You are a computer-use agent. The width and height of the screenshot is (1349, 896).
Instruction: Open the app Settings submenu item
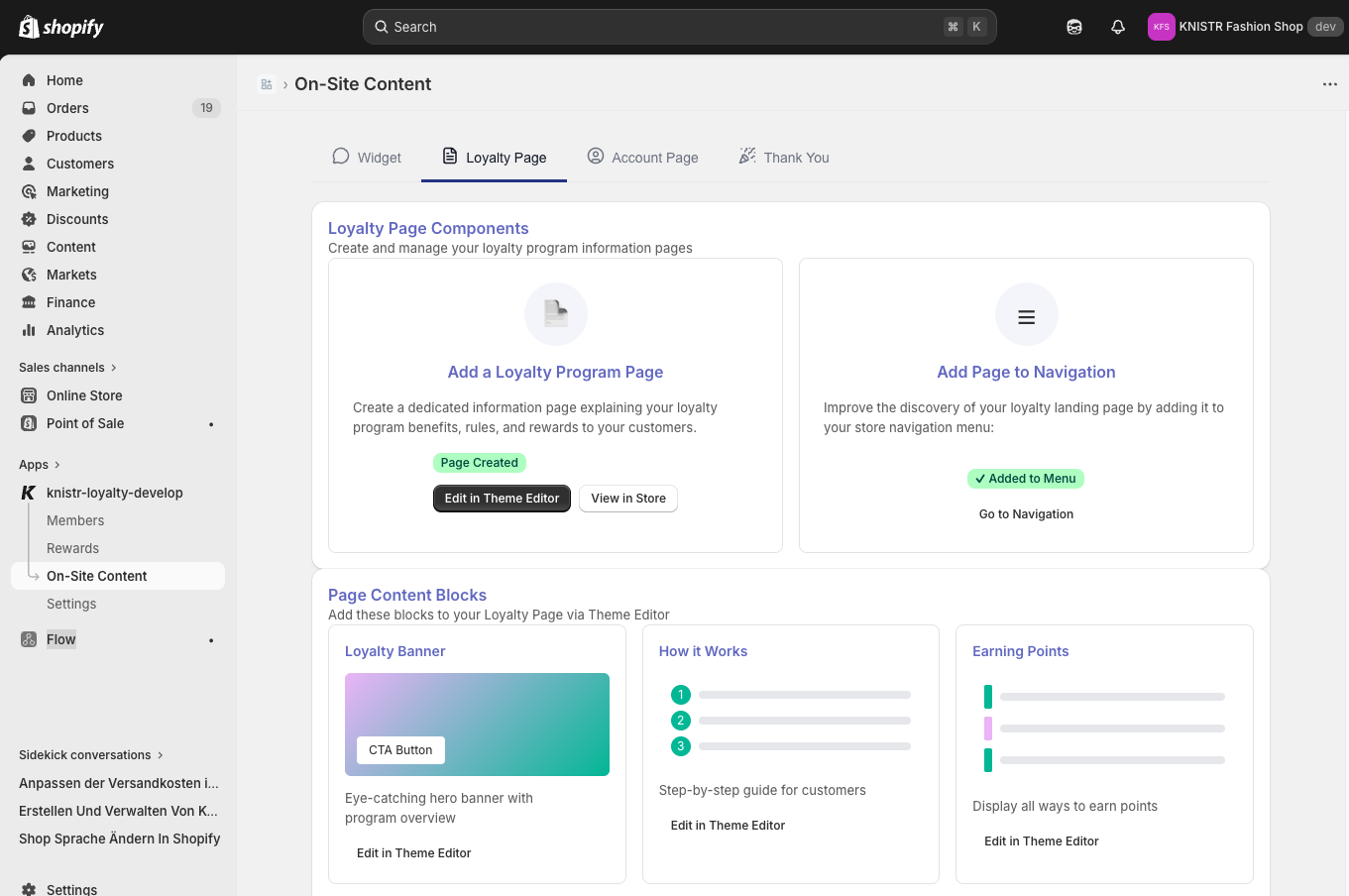click(x=71, y=604)
